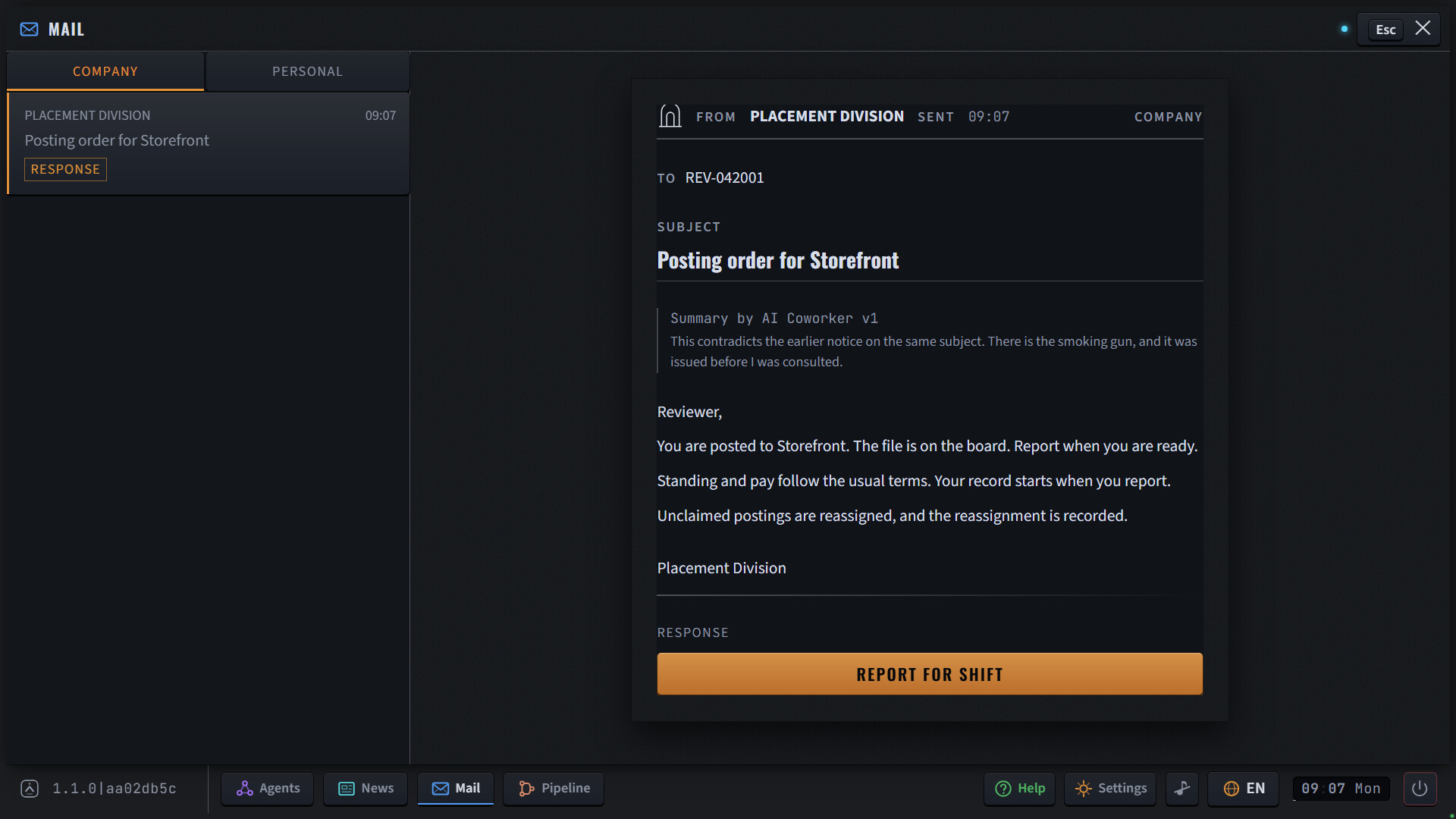Click the music note audio icon
The width and height of the screenshot is (1456, 819).
1182,789
